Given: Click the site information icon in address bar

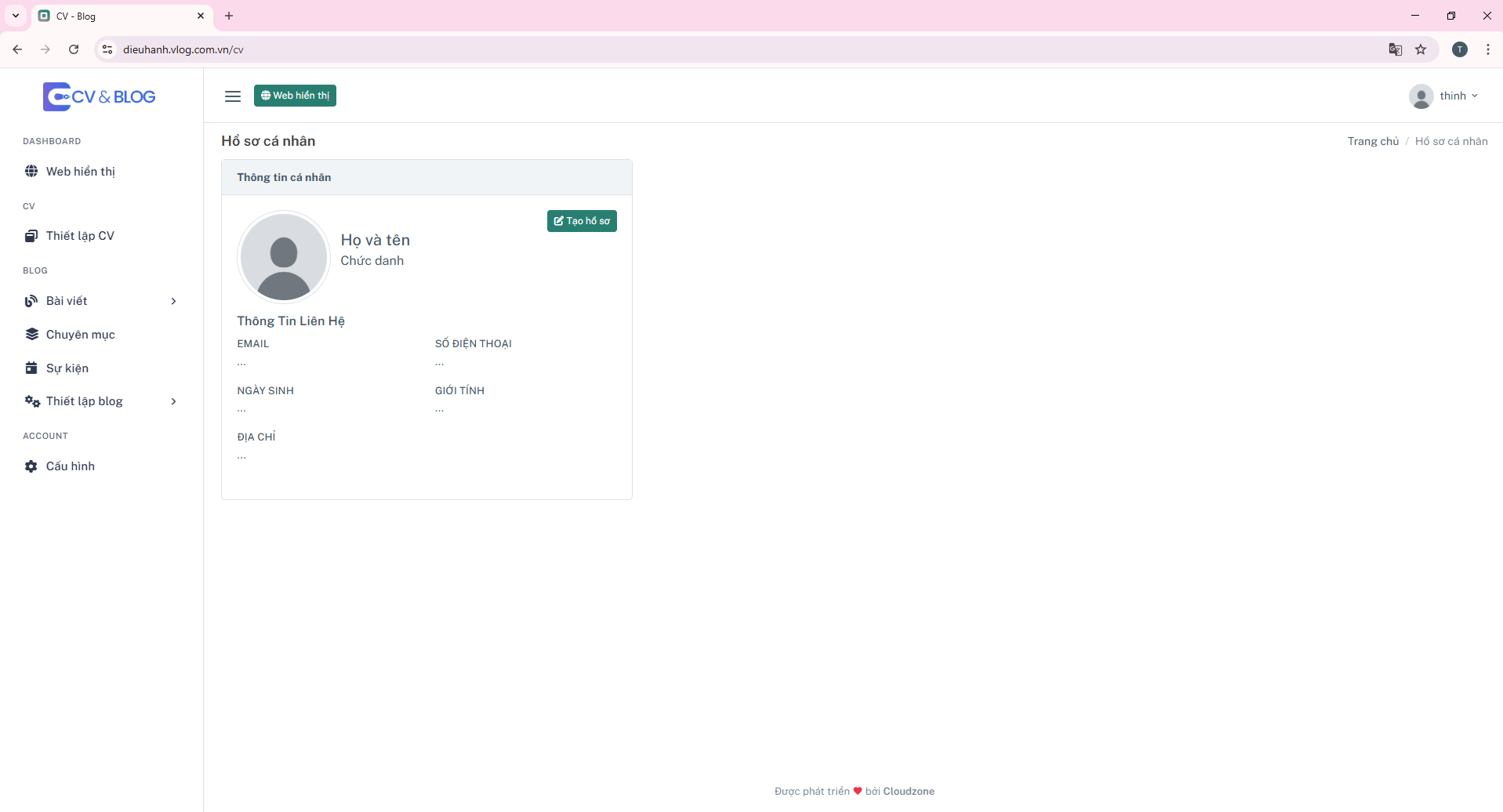Looking at the screenshot, I should (x=107, y=49).
